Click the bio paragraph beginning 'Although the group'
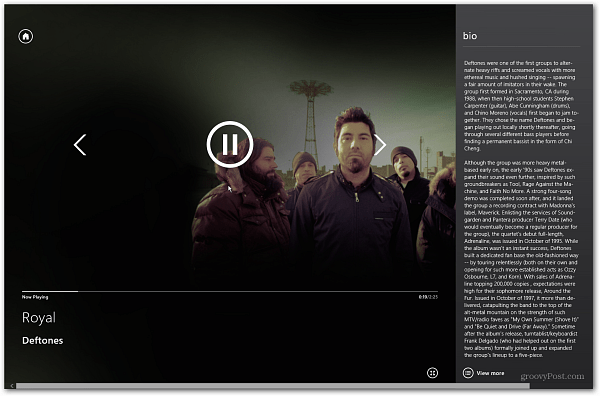 pos(521,259)
